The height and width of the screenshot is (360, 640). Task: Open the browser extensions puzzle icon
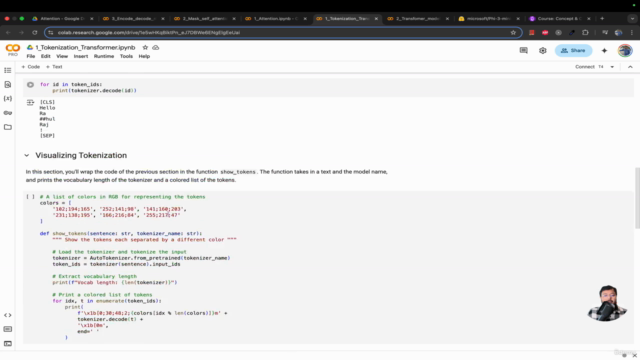point(585,33)
